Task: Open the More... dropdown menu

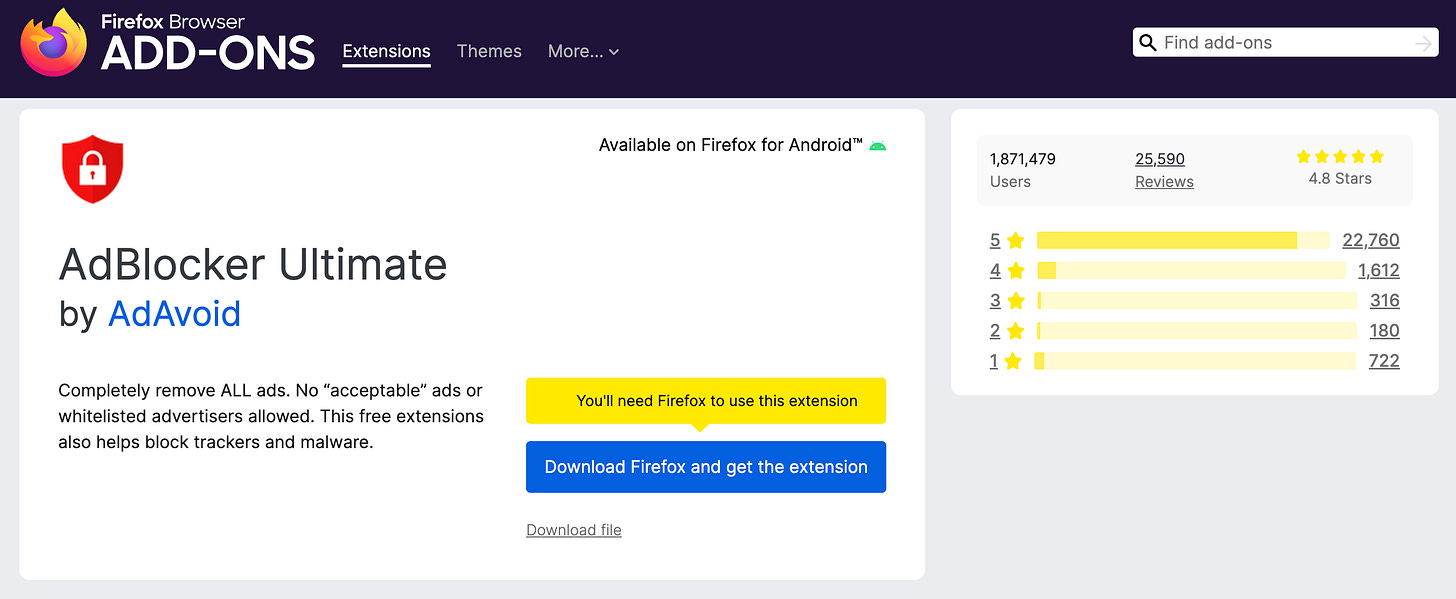Action: click(x=583, y=51)
